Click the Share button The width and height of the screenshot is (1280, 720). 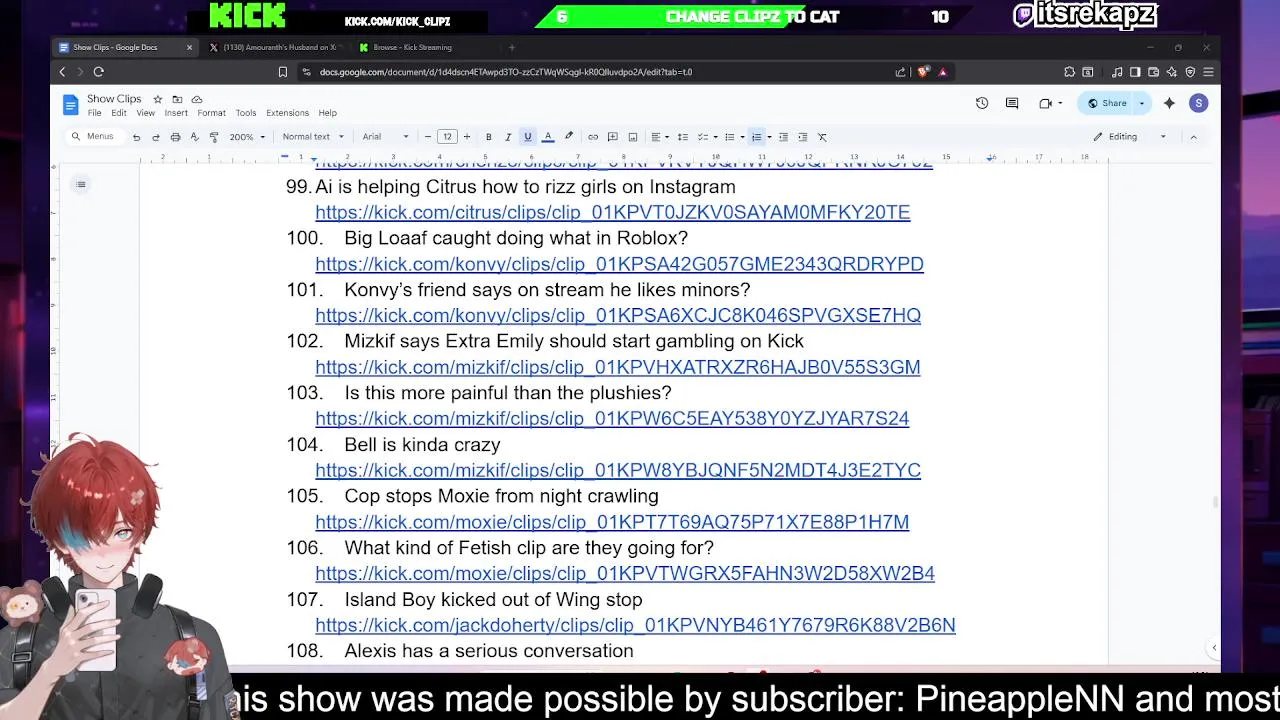1107,103
